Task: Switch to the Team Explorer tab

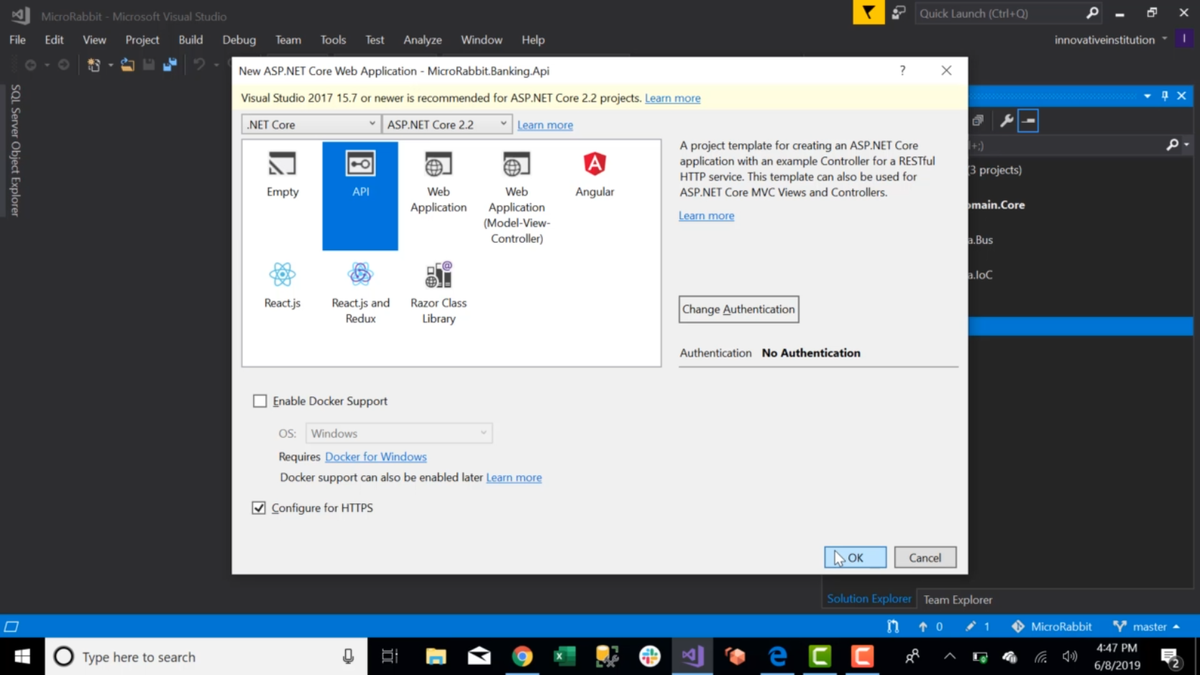Action: click(957, 599)
